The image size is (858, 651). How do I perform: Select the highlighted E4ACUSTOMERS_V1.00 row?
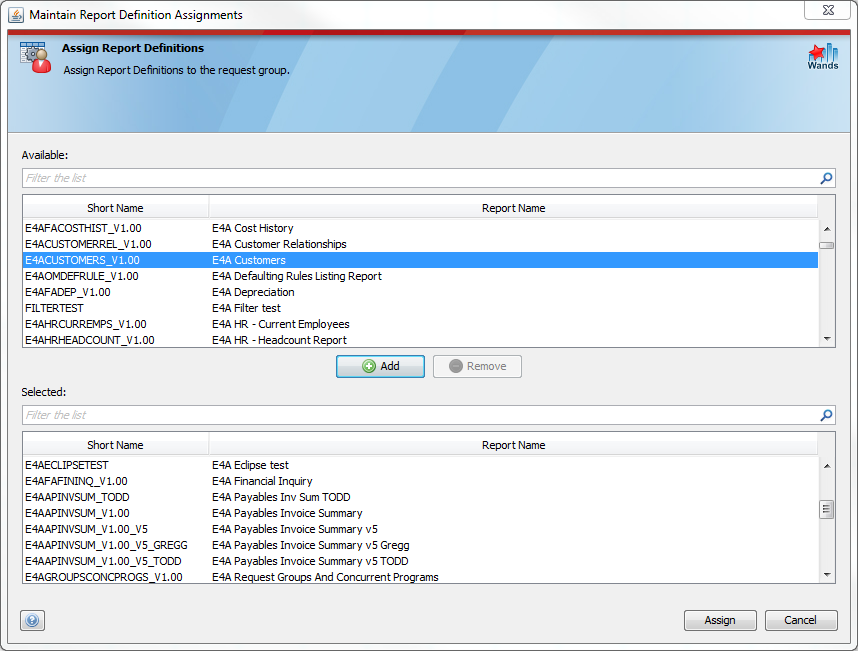[420, 260]
